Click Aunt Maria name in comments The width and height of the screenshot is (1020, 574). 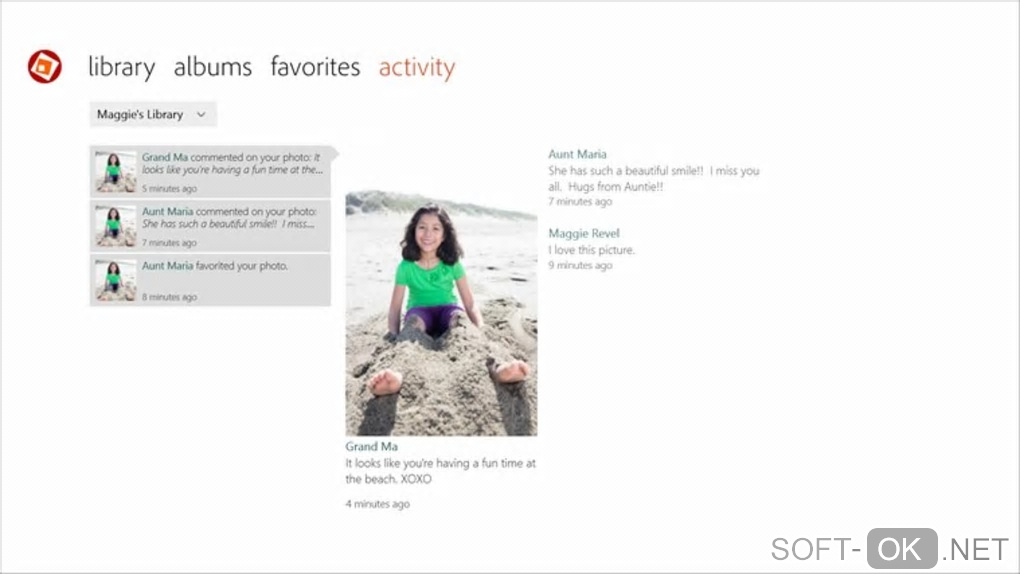coord(577,154)
